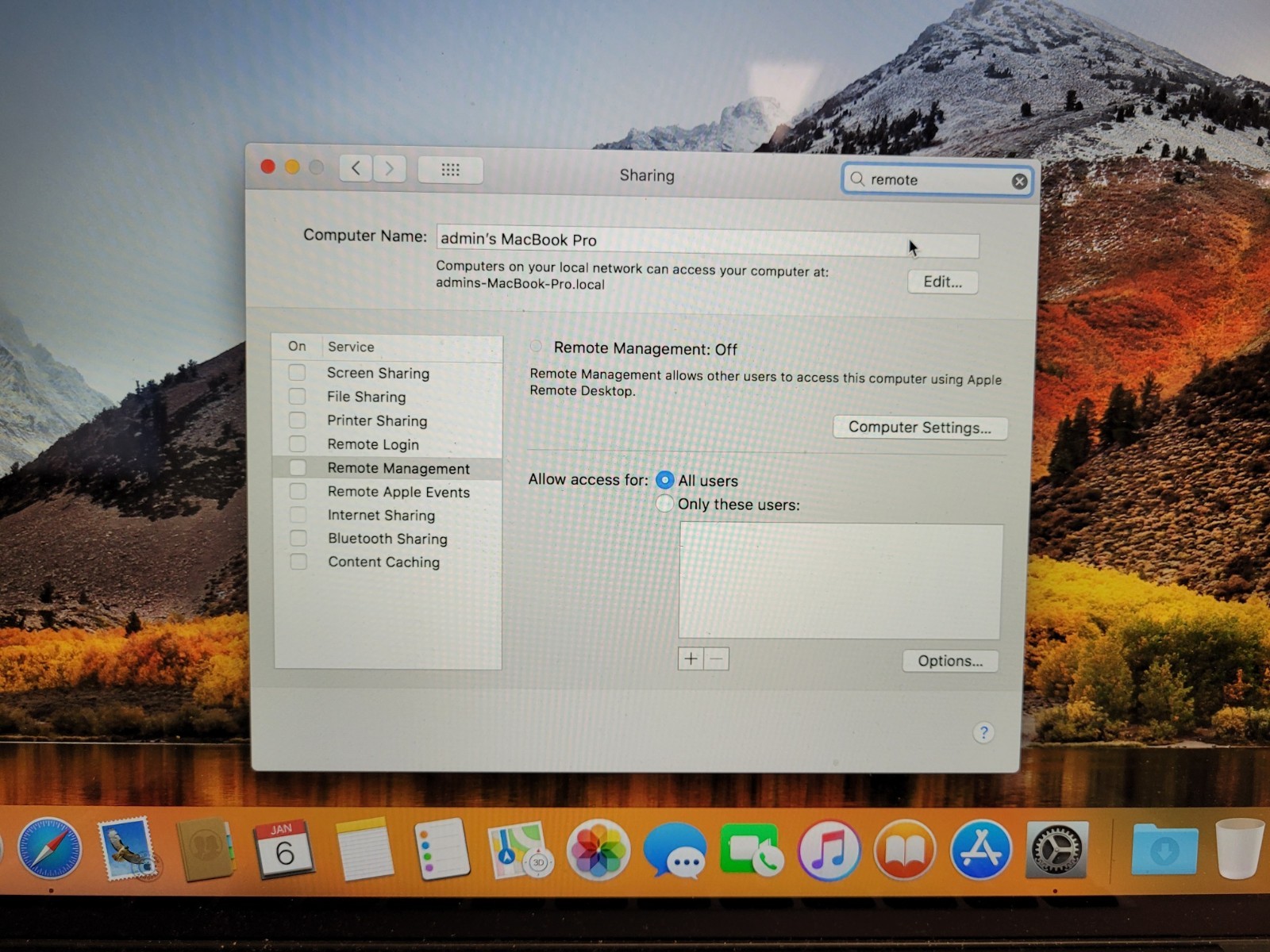Open Calendar showing JAN 6

[284, 849]
